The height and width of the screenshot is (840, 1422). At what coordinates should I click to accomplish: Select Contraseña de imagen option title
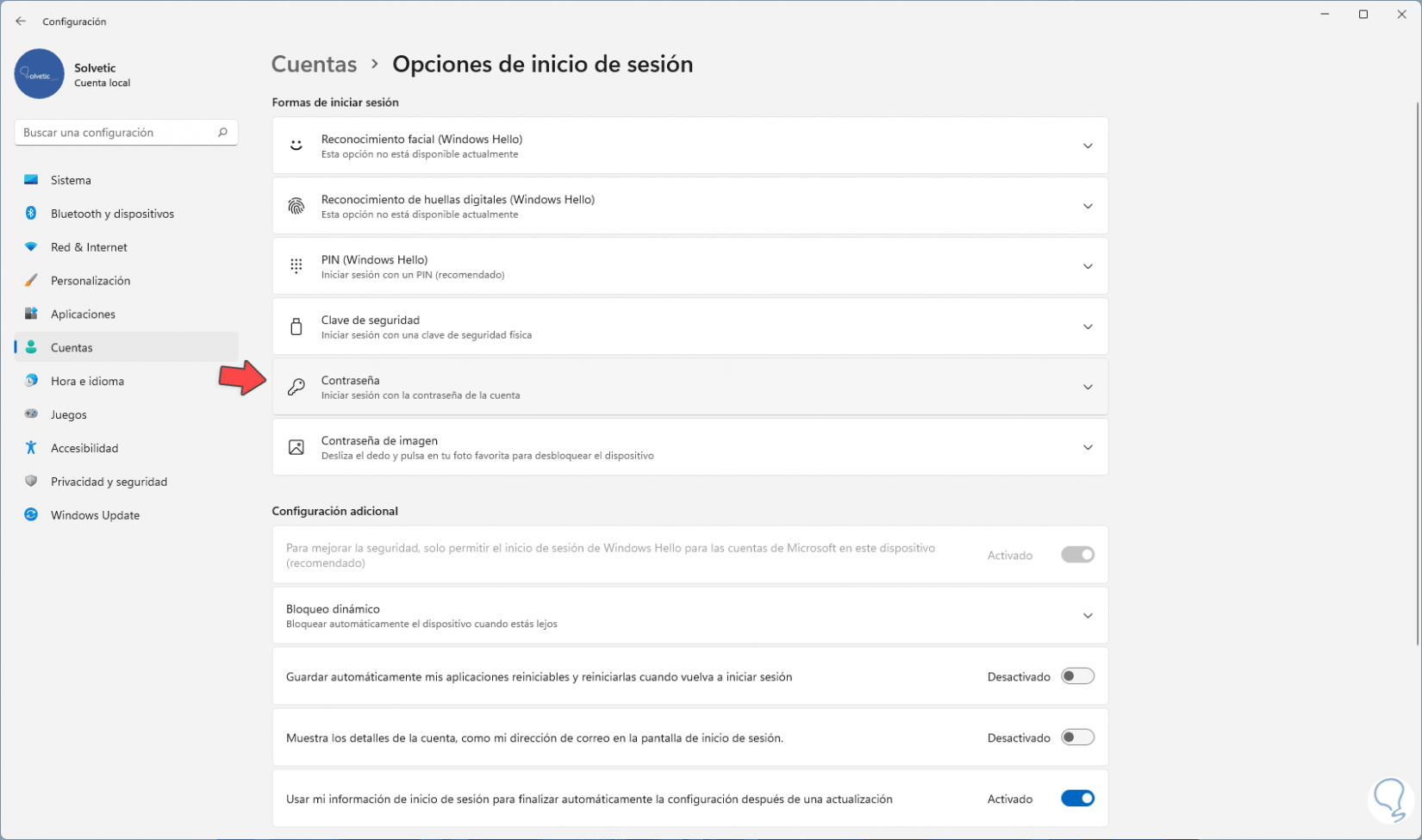click(379, 440)
